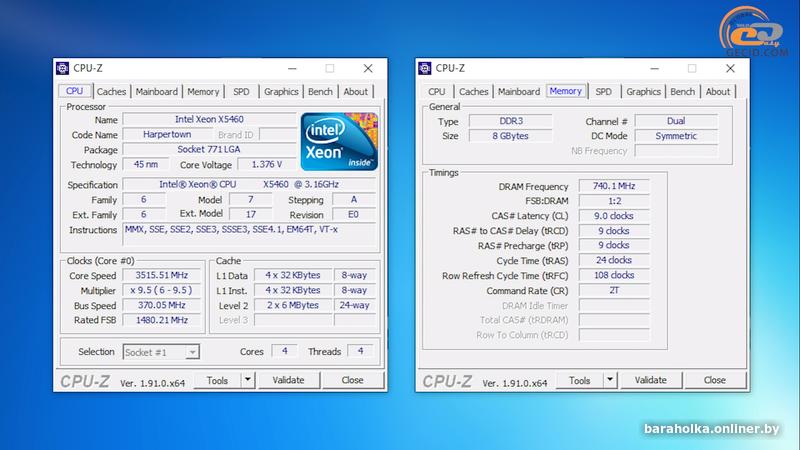The width and height of the screenshot is (800, 450).
Task: Close right CPU-Z window with X
Action: tap(730, 68)
